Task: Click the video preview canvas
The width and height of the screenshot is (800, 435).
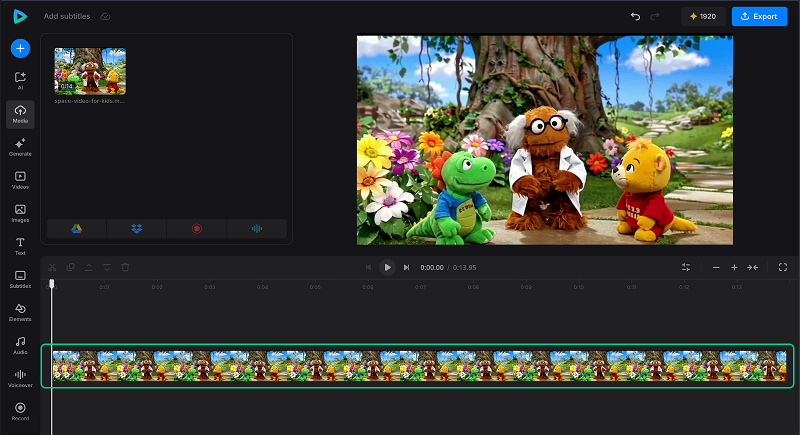Action: tap(544, 140)
